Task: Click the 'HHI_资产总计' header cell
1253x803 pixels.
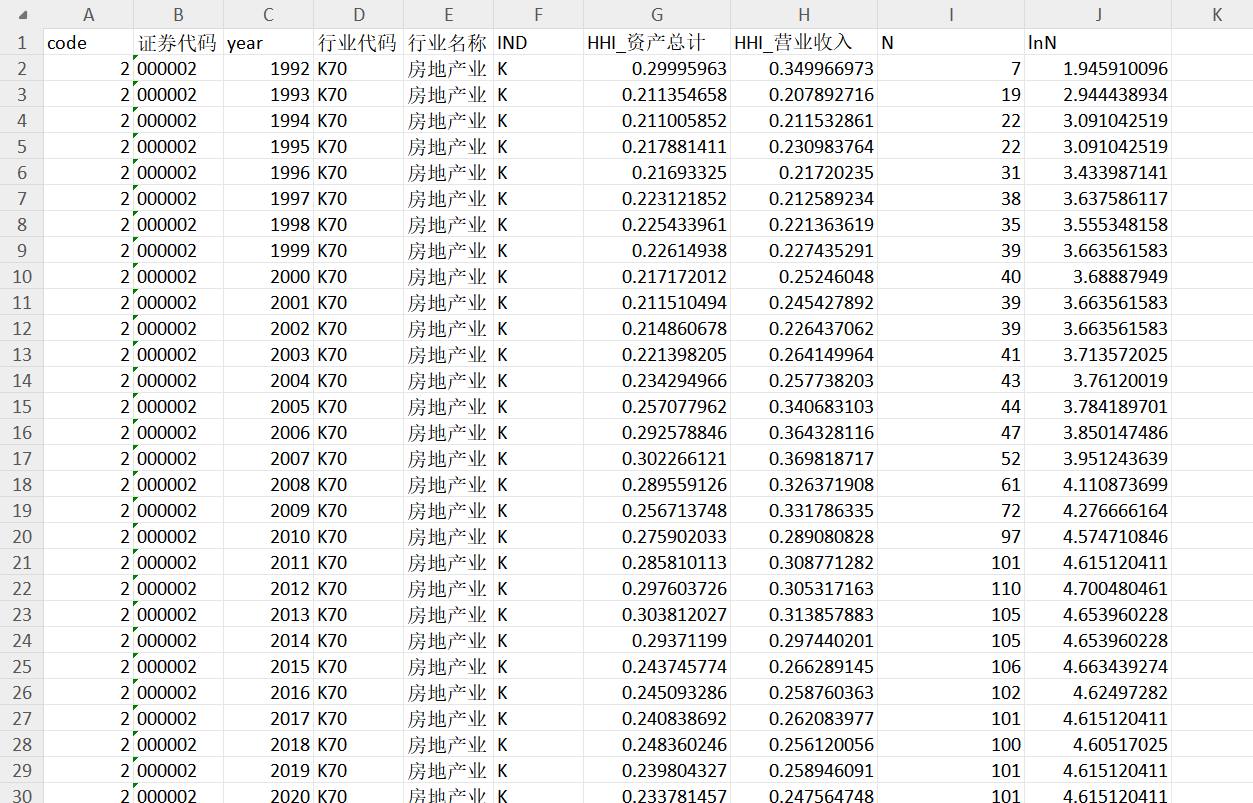Action: (657, 43)
